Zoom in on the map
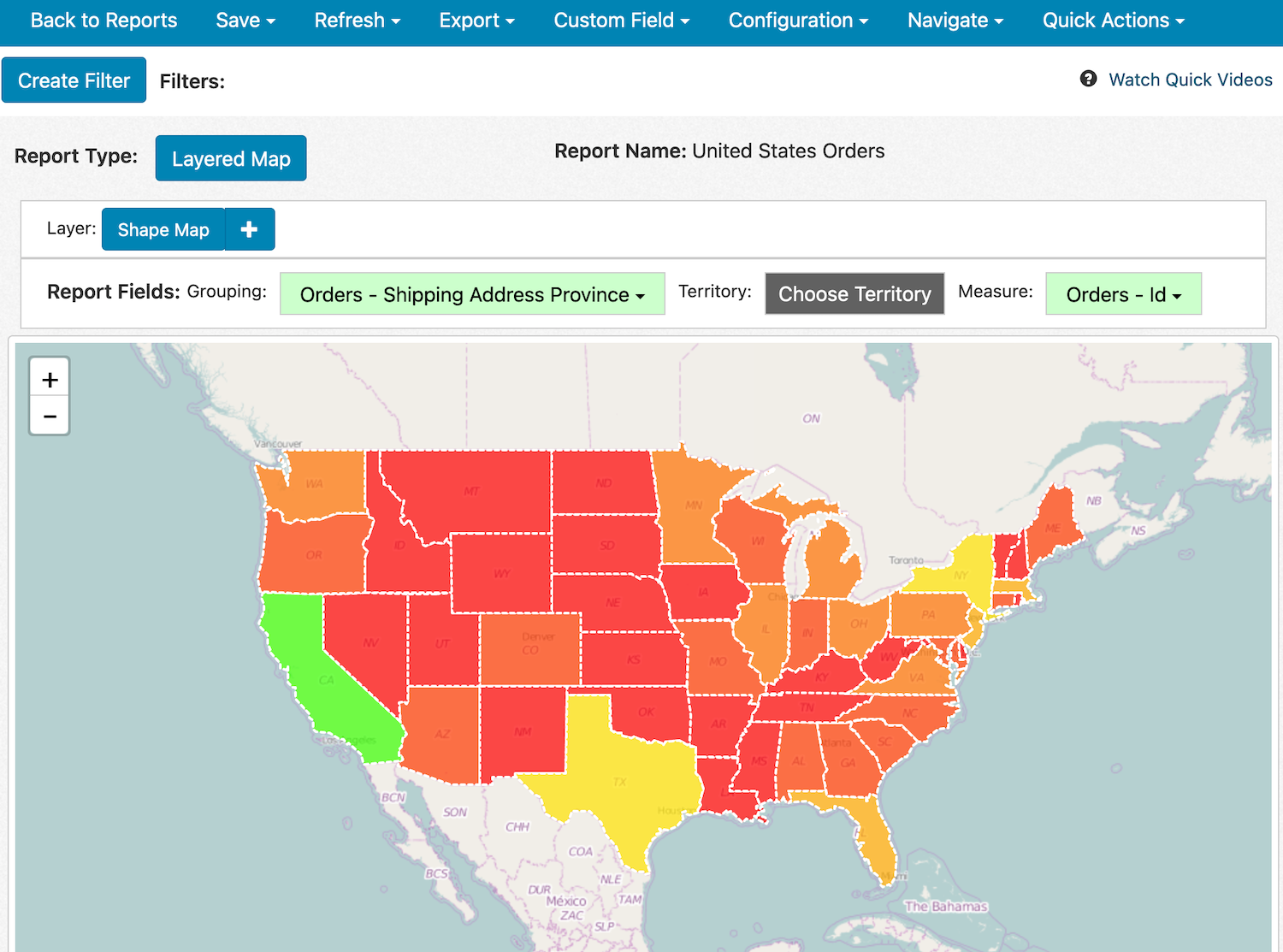The image size is (1283, 952). click(50, 380)
